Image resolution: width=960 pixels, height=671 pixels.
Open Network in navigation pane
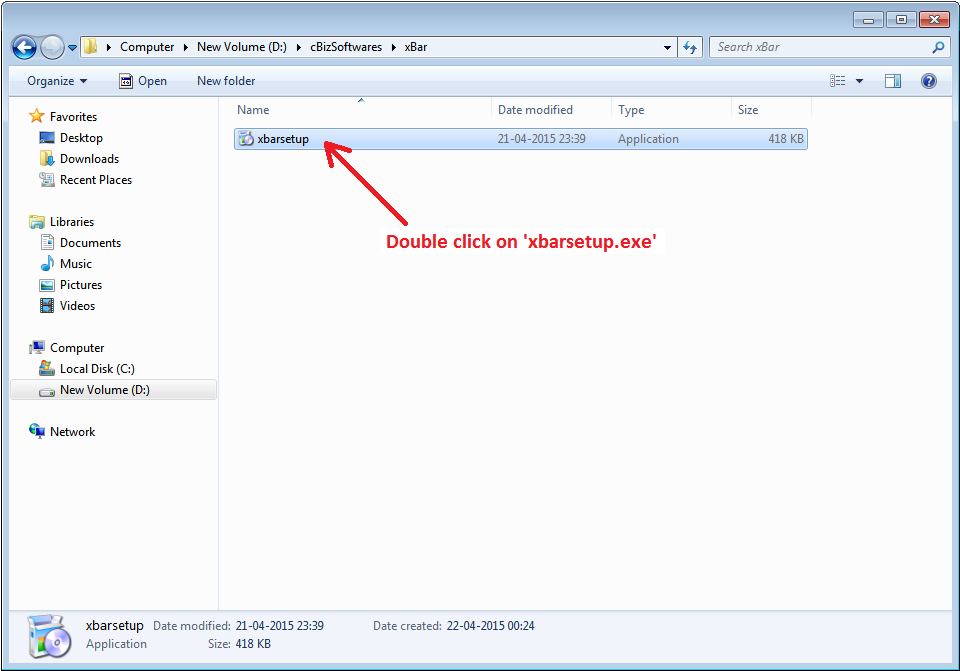click(x=72, y=432)
